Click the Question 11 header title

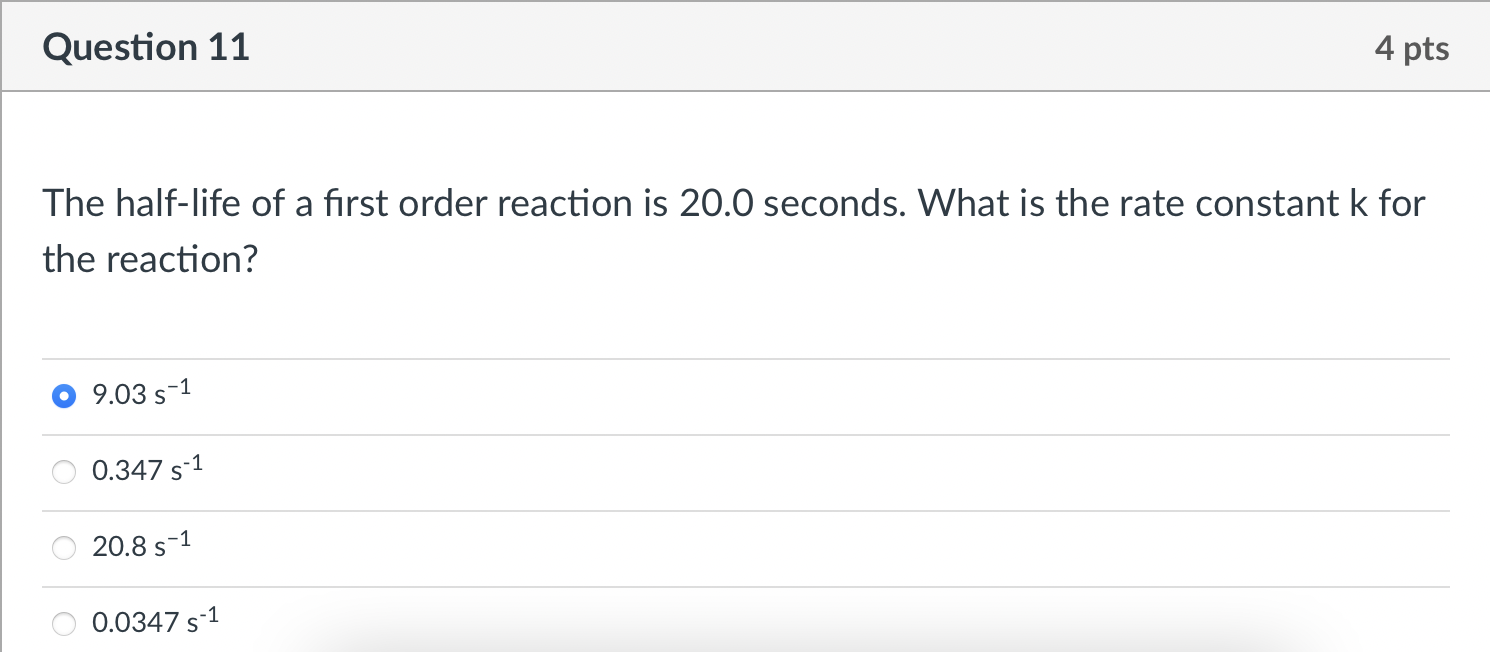pos(146,46)
